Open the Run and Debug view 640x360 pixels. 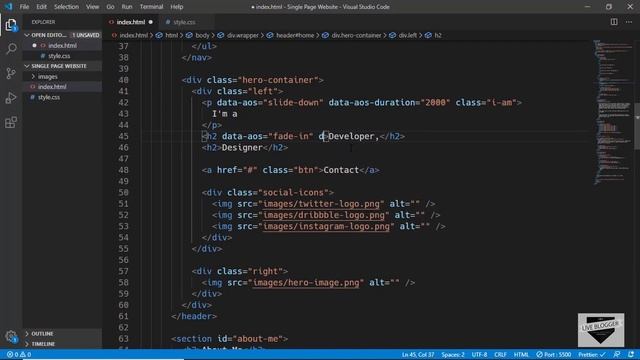11,98
